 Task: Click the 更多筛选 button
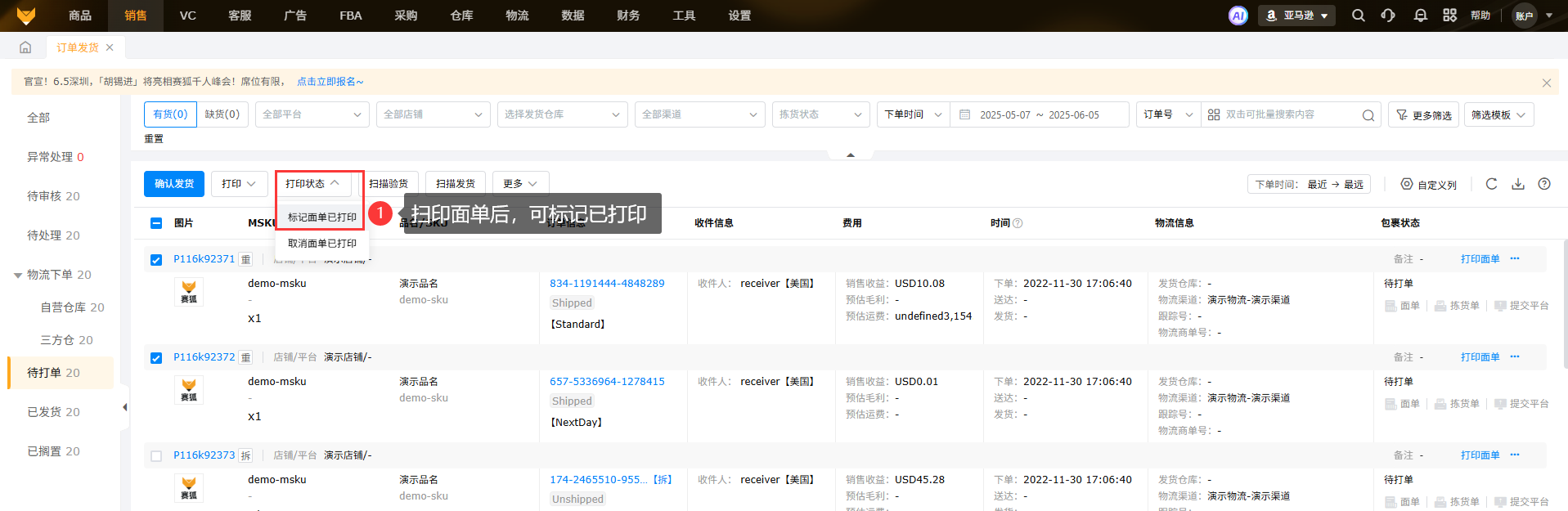(x=1423, y=114)
